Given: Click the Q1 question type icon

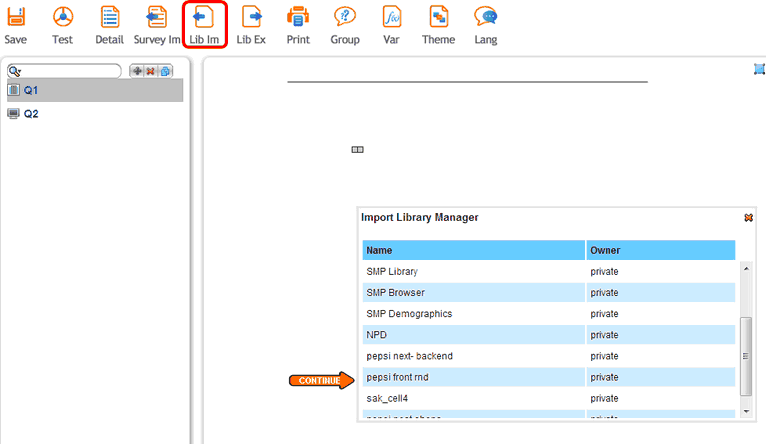Looking at the screenshot, I should pyautogui.click(x=14, y=90).
